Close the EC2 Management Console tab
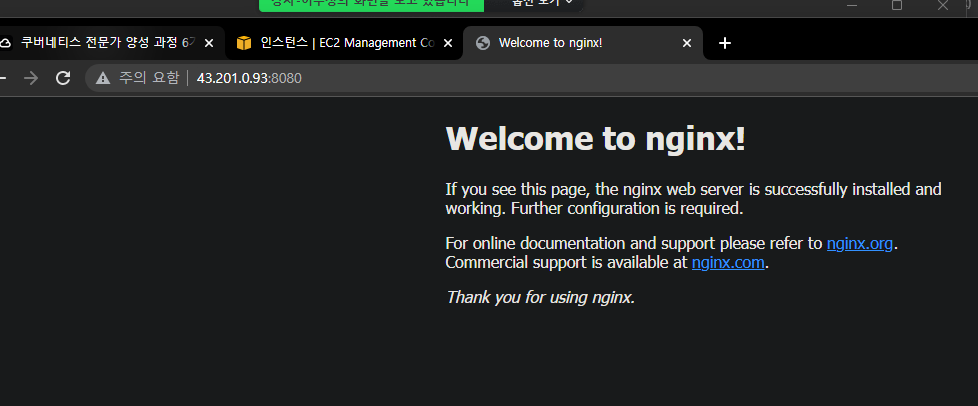978x406 pixels. tap(447, 43)
